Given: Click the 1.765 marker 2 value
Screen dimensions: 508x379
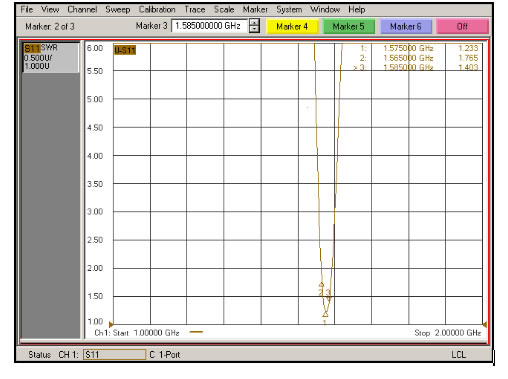Looking at the screenshot, I should (468, 58).
